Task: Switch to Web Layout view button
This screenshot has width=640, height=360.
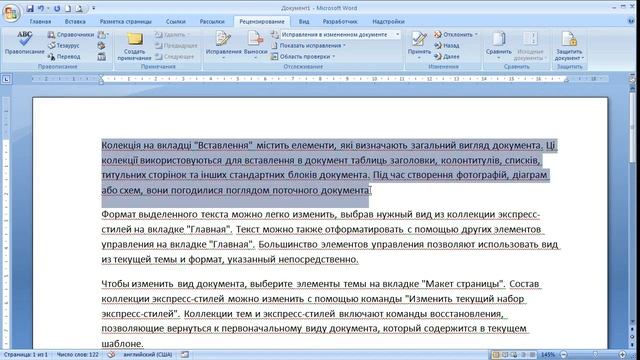Action: (514, 355)
